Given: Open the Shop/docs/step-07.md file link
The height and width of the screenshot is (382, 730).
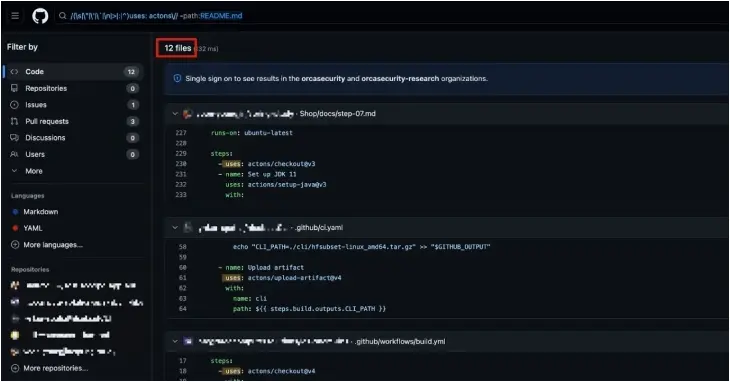Looking at the screenshot, I should click(338, 114).
